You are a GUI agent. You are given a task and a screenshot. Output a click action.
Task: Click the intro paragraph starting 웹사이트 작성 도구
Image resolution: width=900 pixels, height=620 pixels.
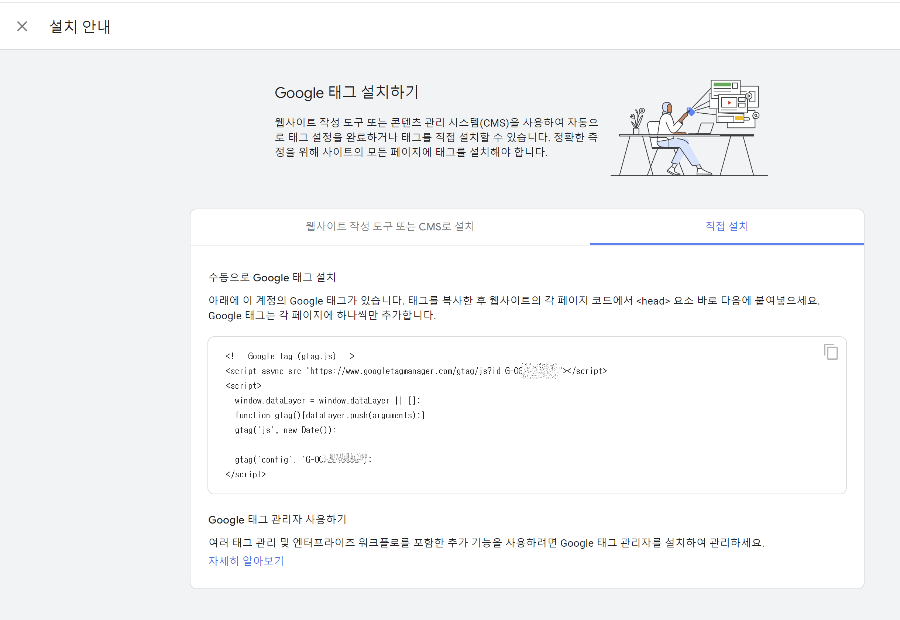[436, 137]
